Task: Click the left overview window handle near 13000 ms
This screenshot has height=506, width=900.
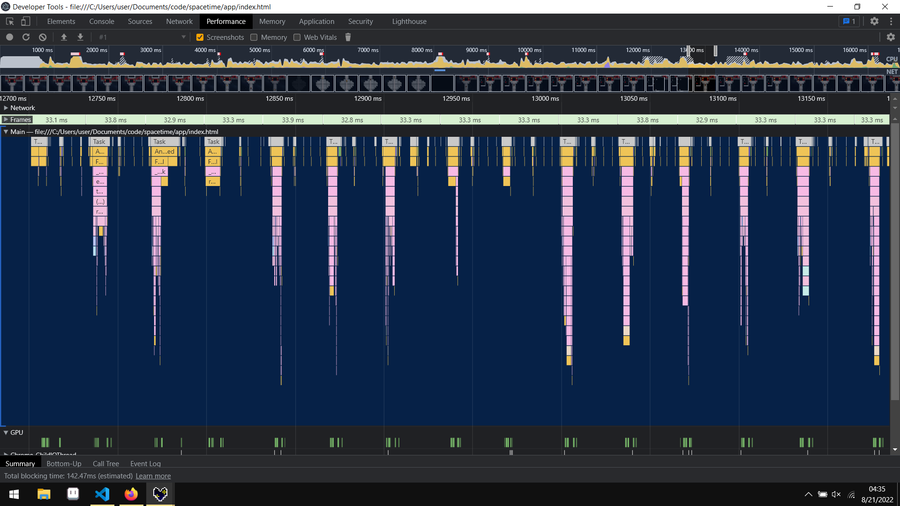Action: (x=688, y=50)
